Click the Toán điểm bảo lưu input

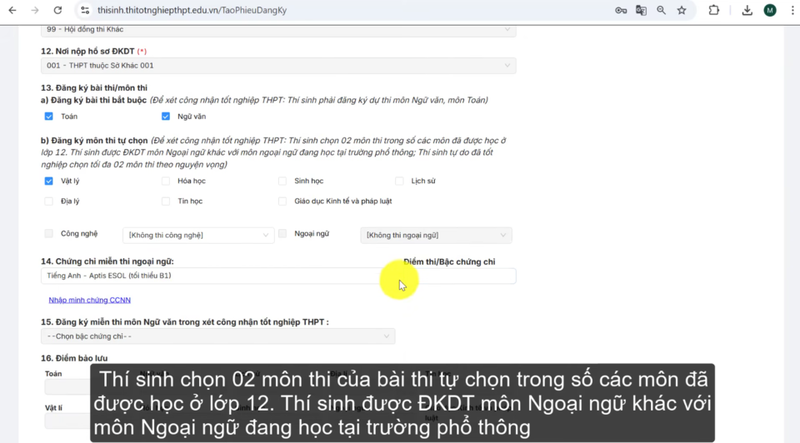[67, 387]
